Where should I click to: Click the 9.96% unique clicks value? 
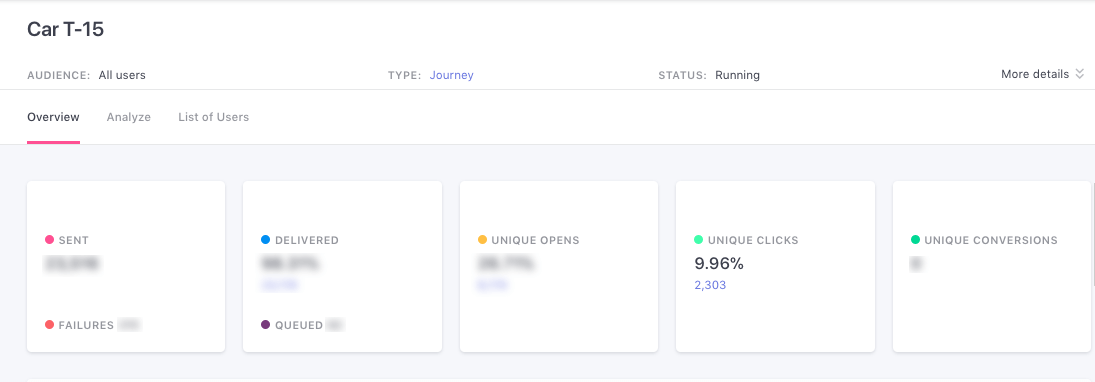tap(719, 263)
